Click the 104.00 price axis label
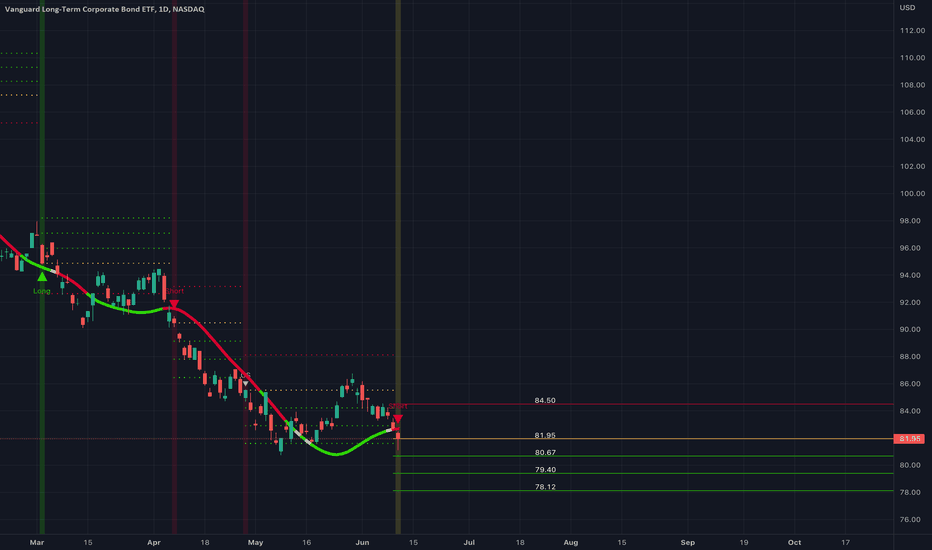Viewport: 932px width, 550px height. coord(912,139)
